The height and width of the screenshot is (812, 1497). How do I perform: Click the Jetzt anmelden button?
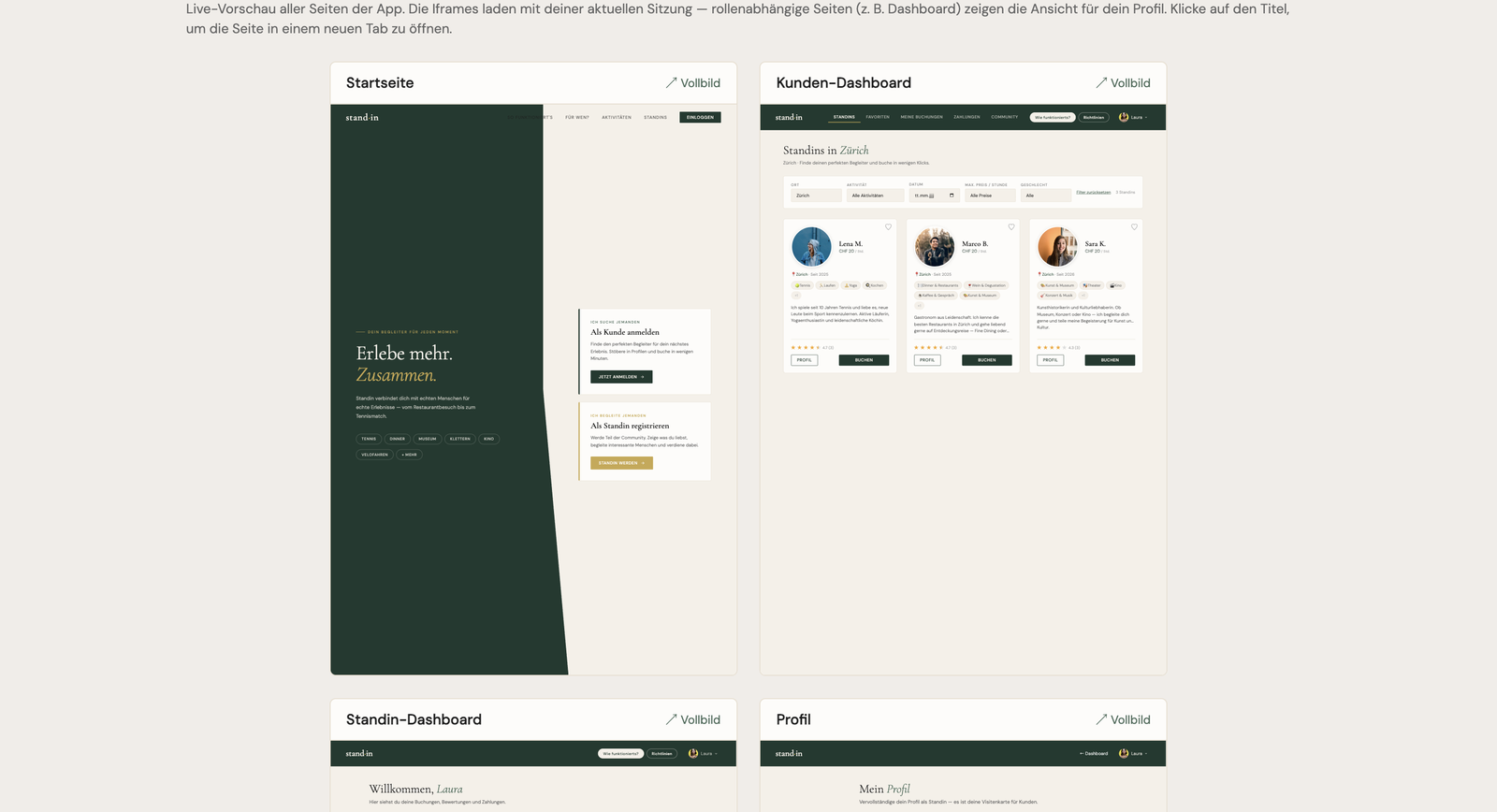[x=621, y=377]
